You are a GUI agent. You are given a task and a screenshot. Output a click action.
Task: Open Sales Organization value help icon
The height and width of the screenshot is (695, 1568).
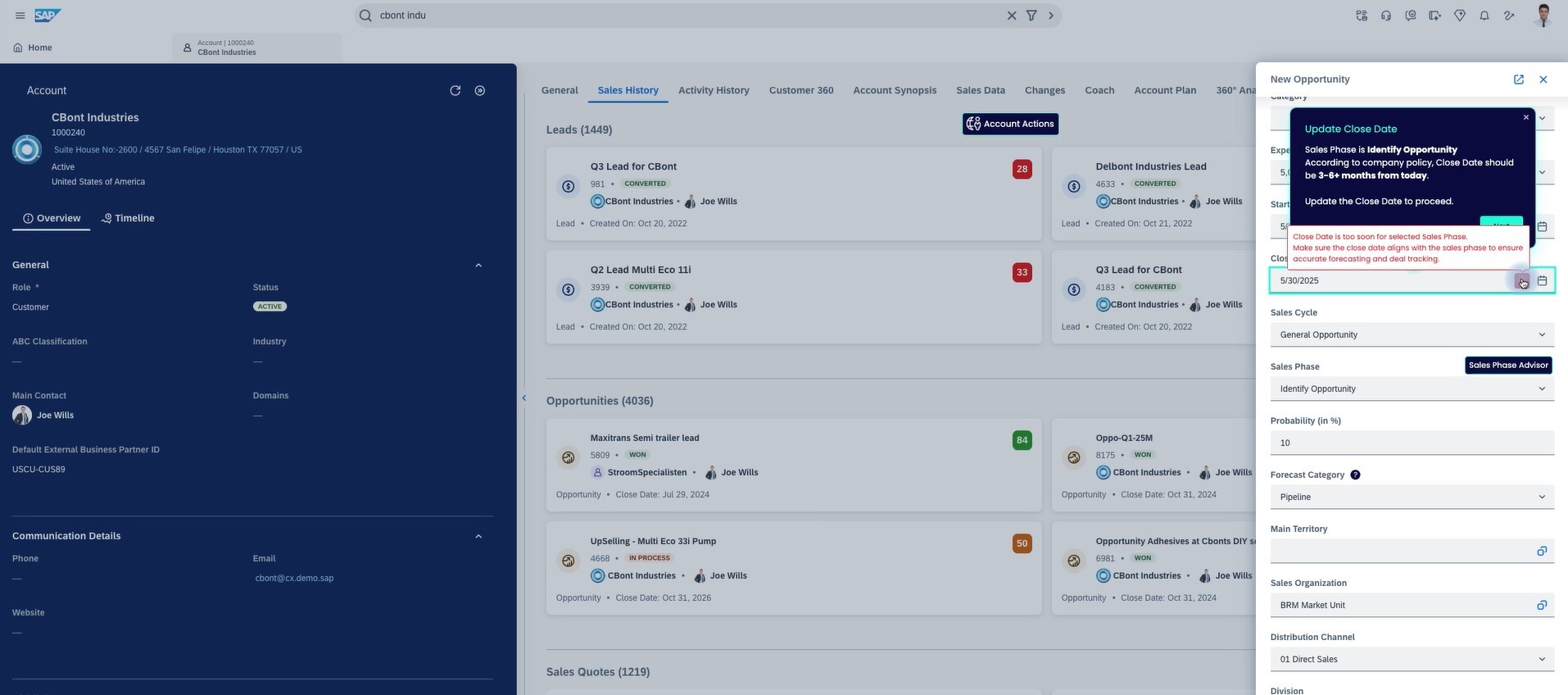tap(1542, 605)
